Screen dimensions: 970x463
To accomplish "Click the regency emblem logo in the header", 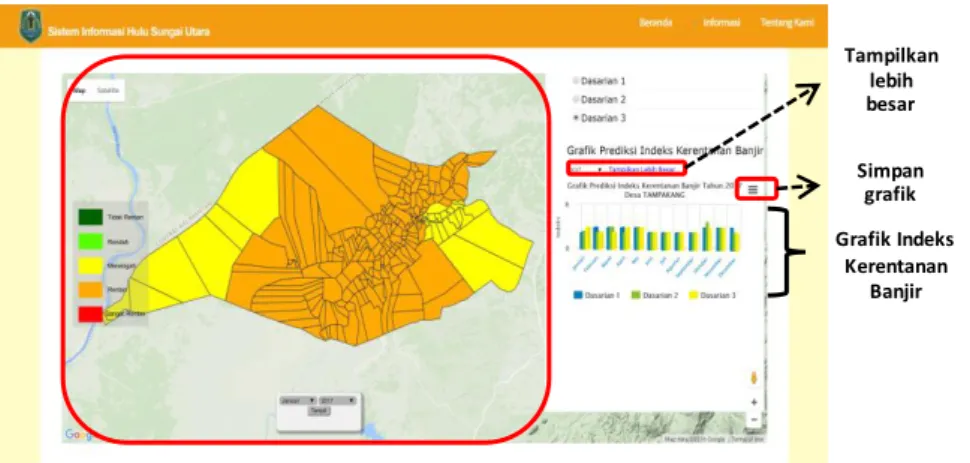I will click(x=30, y=27).
